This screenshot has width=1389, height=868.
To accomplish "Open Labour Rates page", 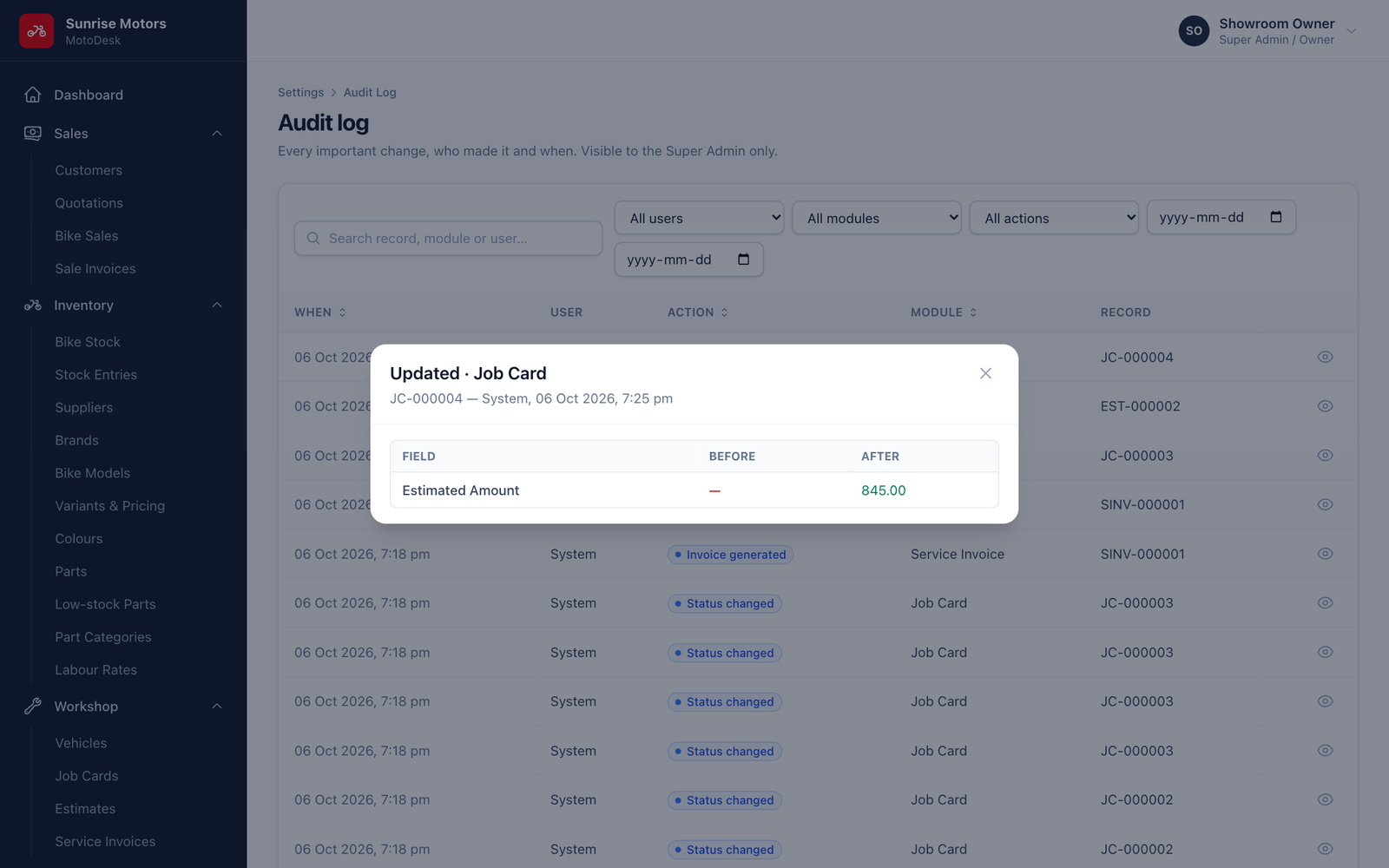I will click(95, 670).
